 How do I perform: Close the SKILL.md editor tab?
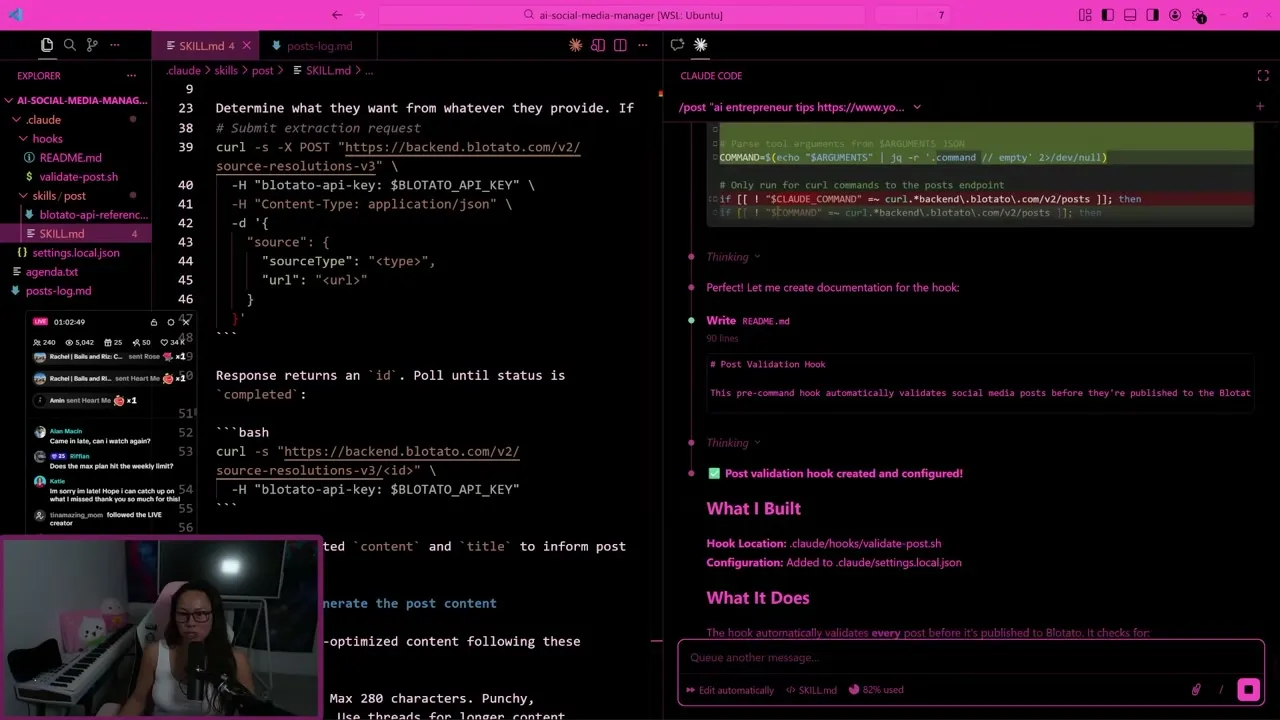(247, 46)
